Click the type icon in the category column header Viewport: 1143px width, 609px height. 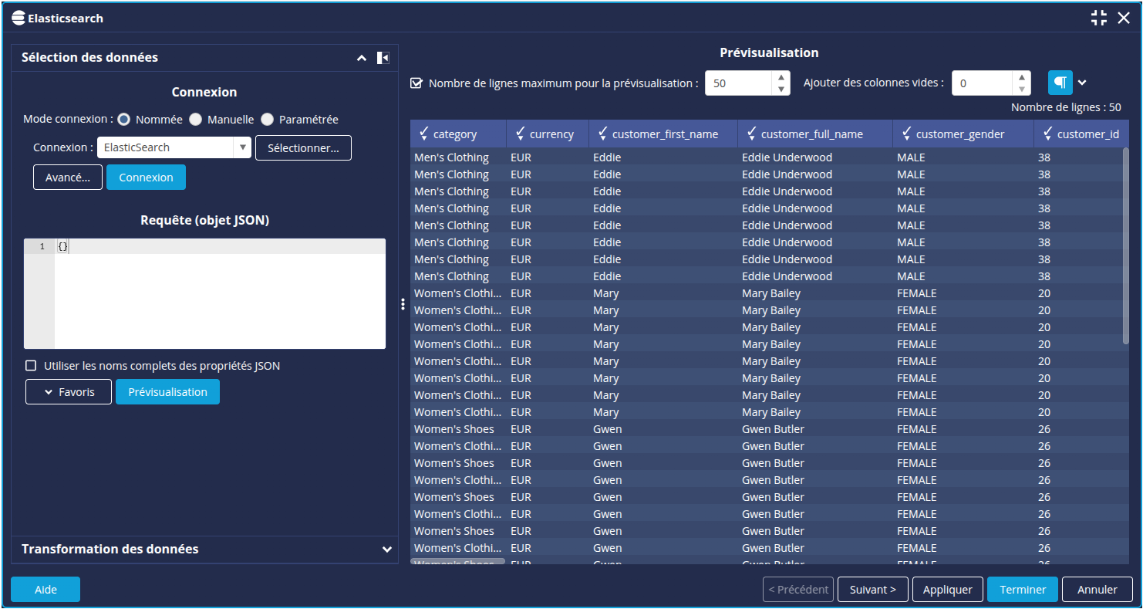[x=423, y=134]
